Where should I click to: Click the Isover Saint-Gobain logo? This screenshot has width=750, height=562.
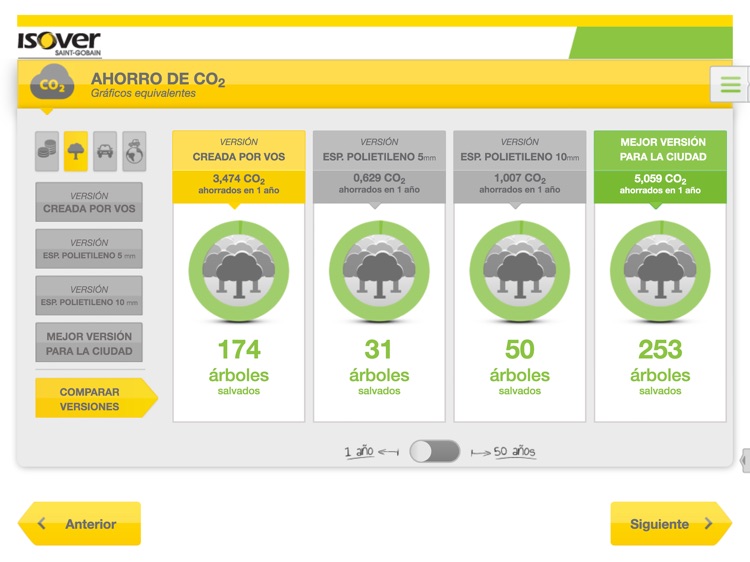(59, 44)
